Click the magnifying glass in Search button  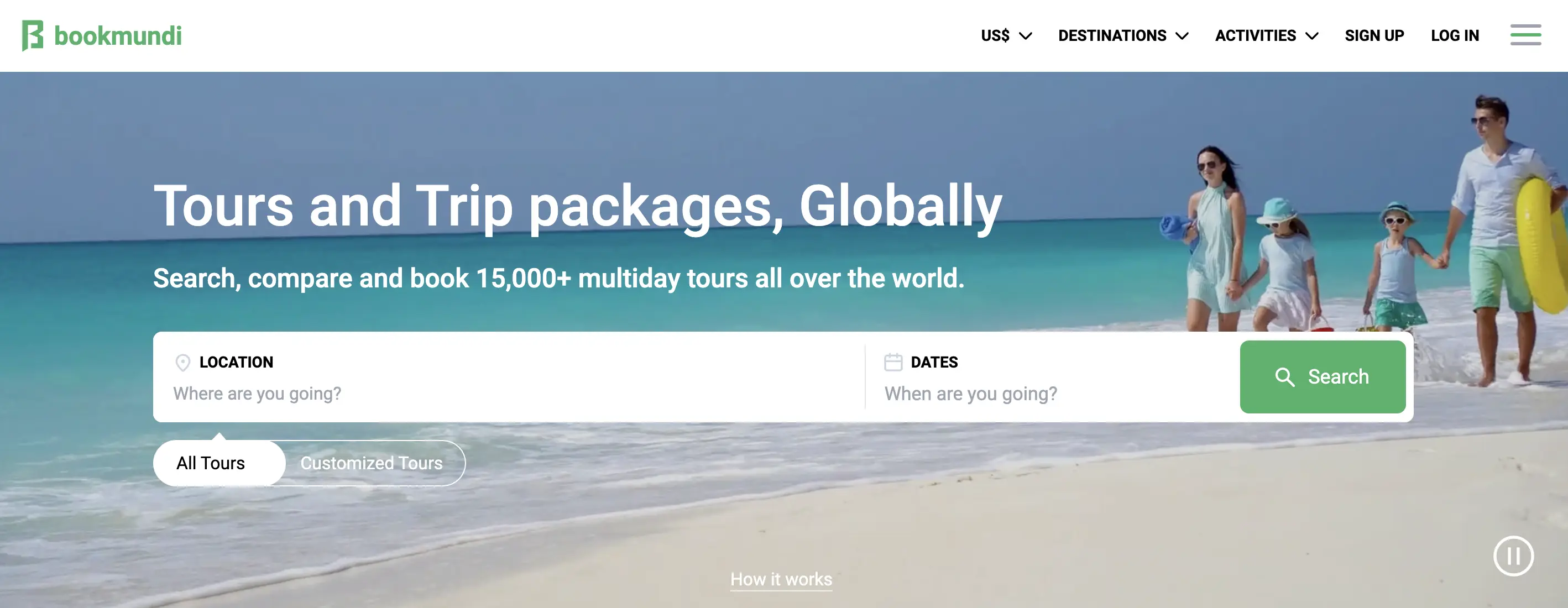pyautogui.click(x=1284, y=377)
